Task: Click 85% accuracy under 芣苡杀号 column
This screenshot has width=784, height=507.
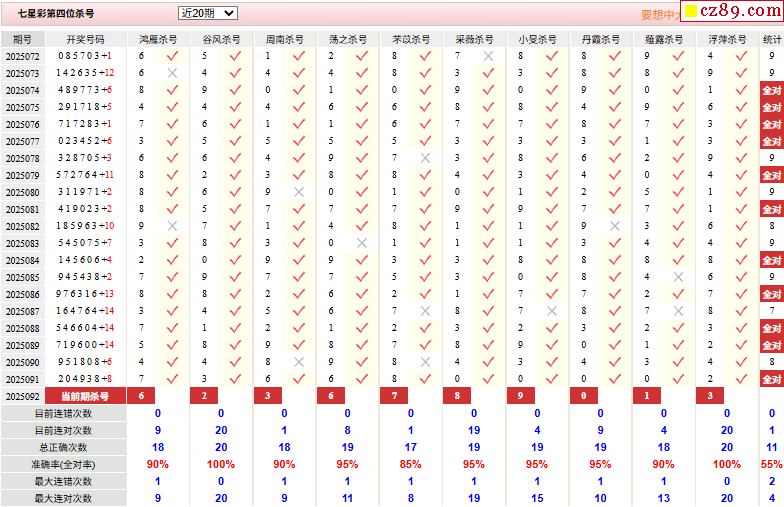Action: pos(410,464)
